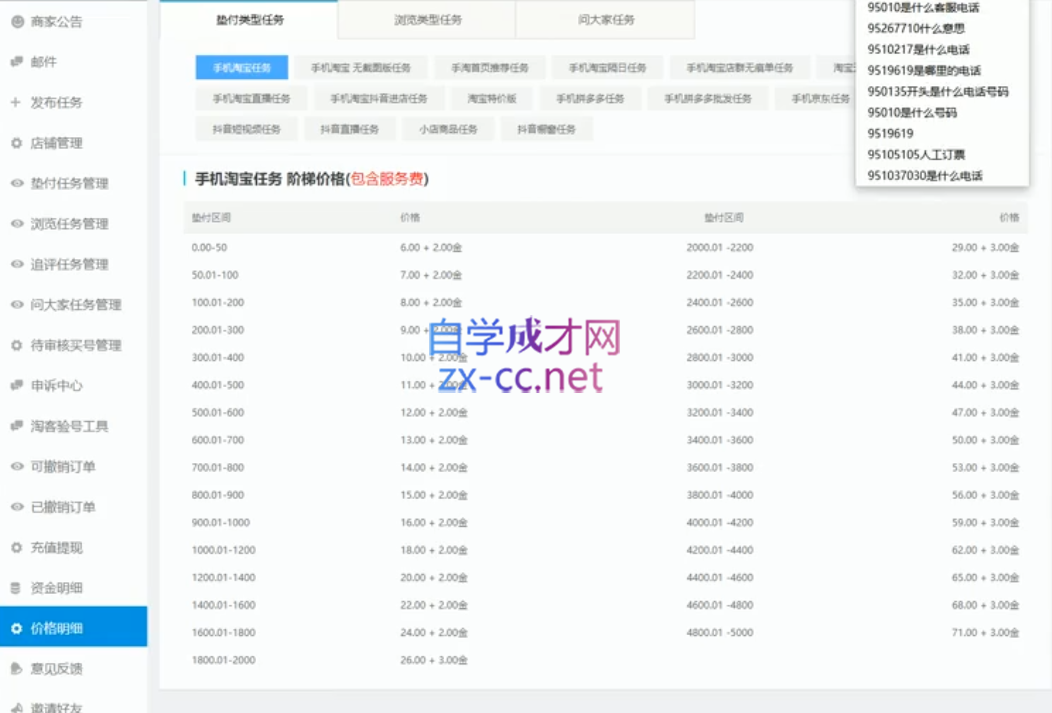Viewport: 1052px width, 713px height.
Task: Select the 垫付类型任务 tab
Action: (x=250, y=20)
